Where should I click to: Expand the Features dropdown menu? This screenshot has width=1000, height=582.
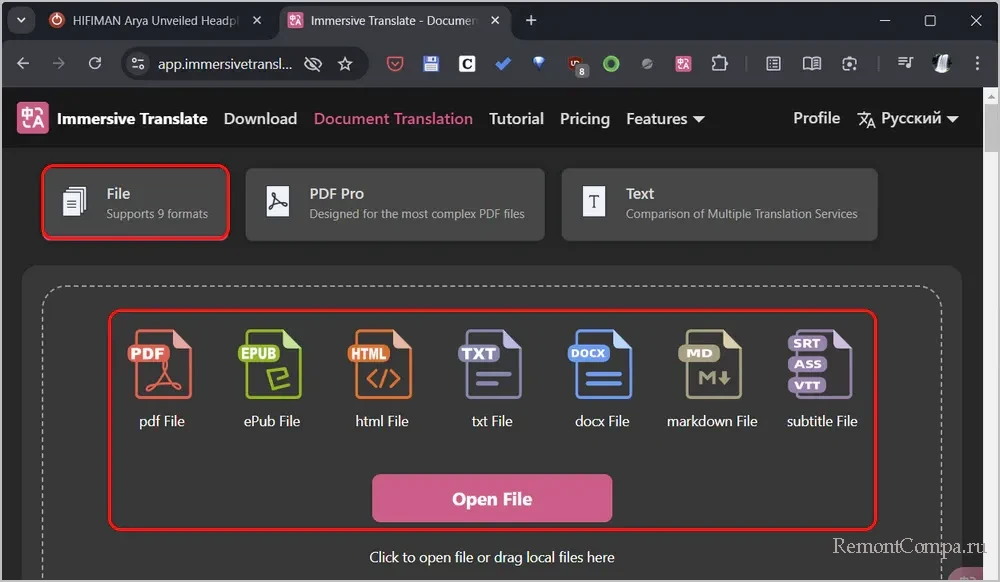(x=665, y=119)
